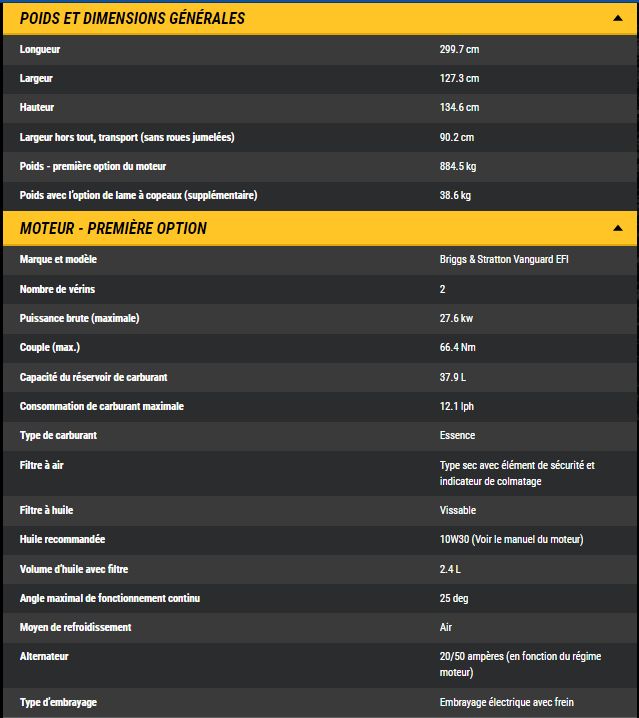Click Embrayage électrique avec frein value
Image resolution: width=639 pixels, height=718 pixels.
[507, 702]
